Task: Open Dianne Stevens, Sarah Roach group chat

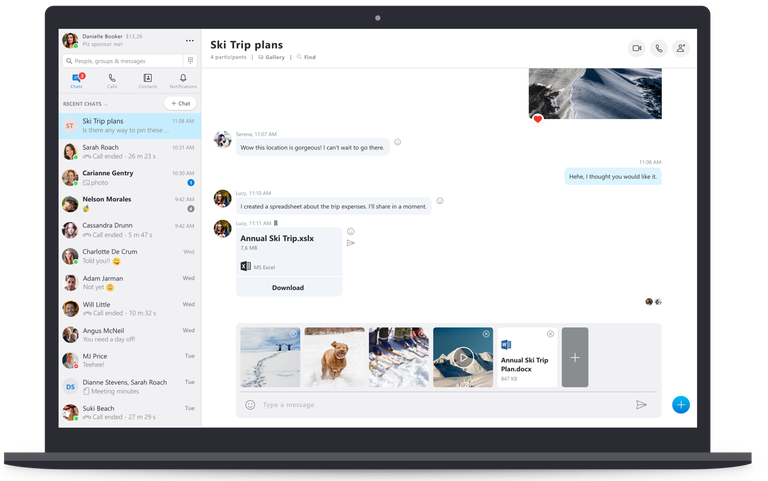Action: [x=130, y=386]
